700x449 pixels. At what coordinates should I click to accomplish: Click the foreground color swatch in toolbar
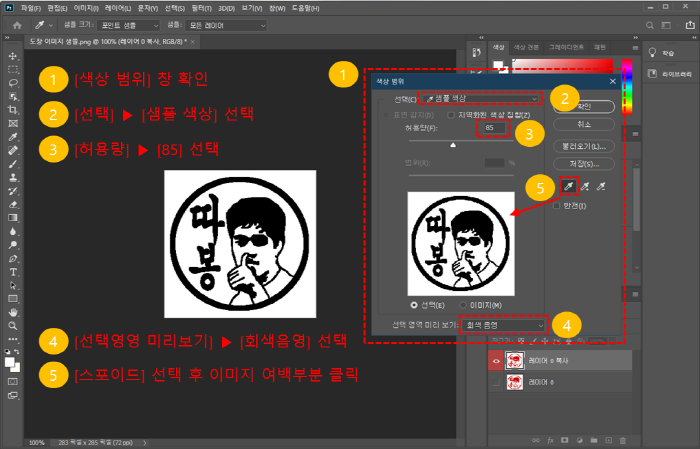pyautogui.click(x=9, y=362)
